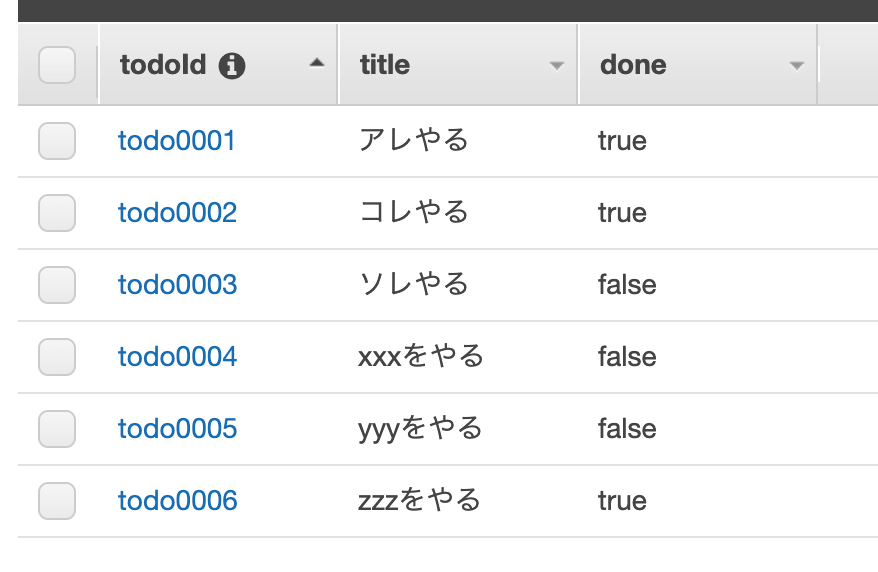Check the todo0001 row checkbox
Viewport: 878px width, 572px height.
point(57,141)
